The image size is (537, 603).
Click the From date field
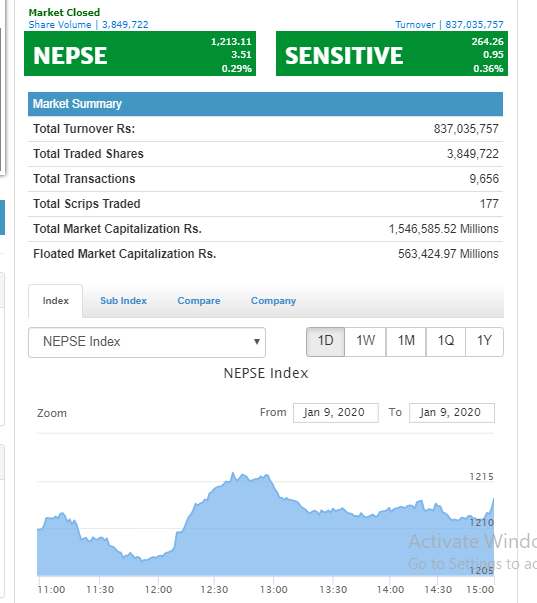[x=335, y=413]
